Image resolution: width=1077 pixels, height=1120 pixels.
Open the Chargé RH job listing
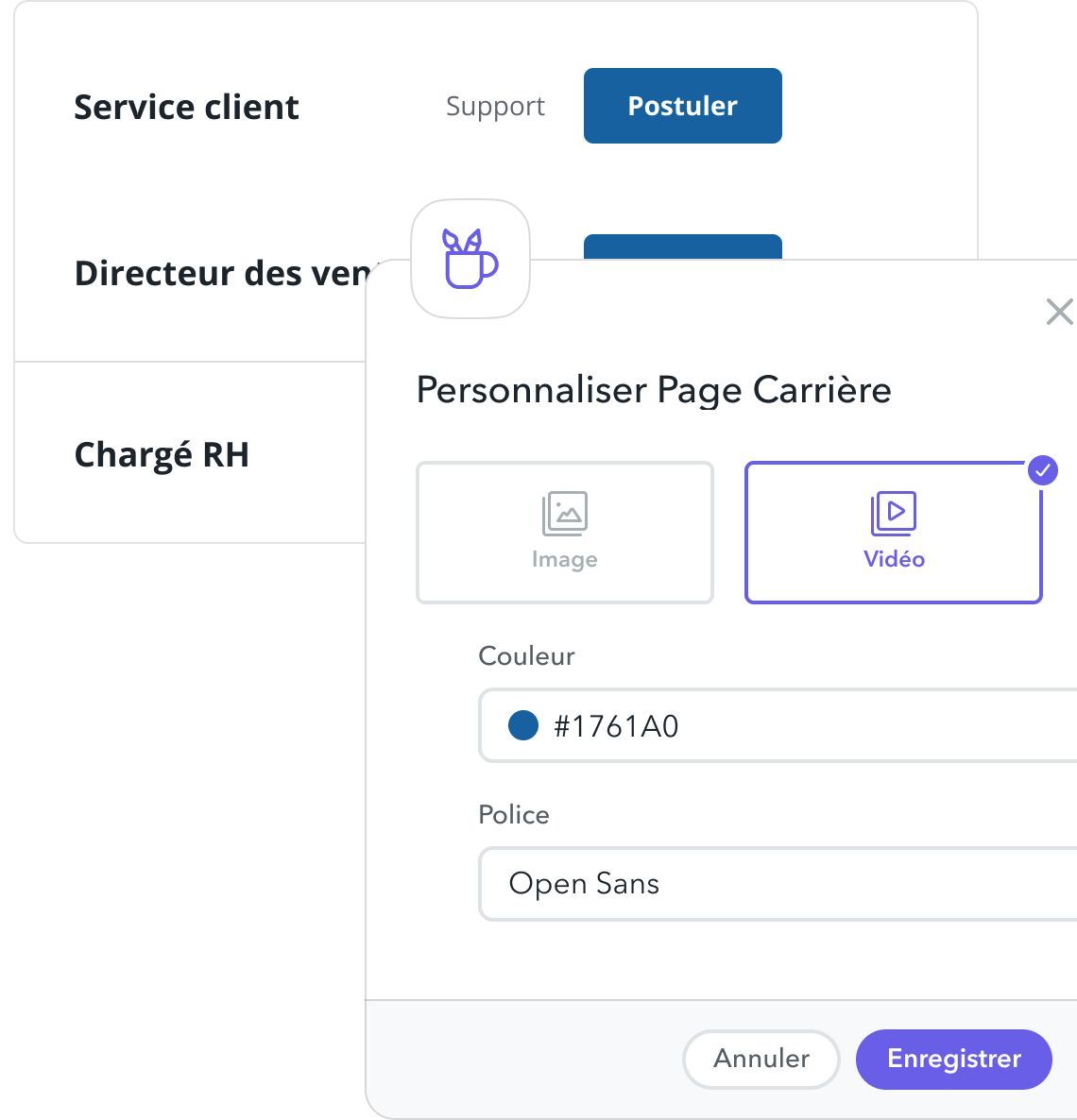coord(162,455)
